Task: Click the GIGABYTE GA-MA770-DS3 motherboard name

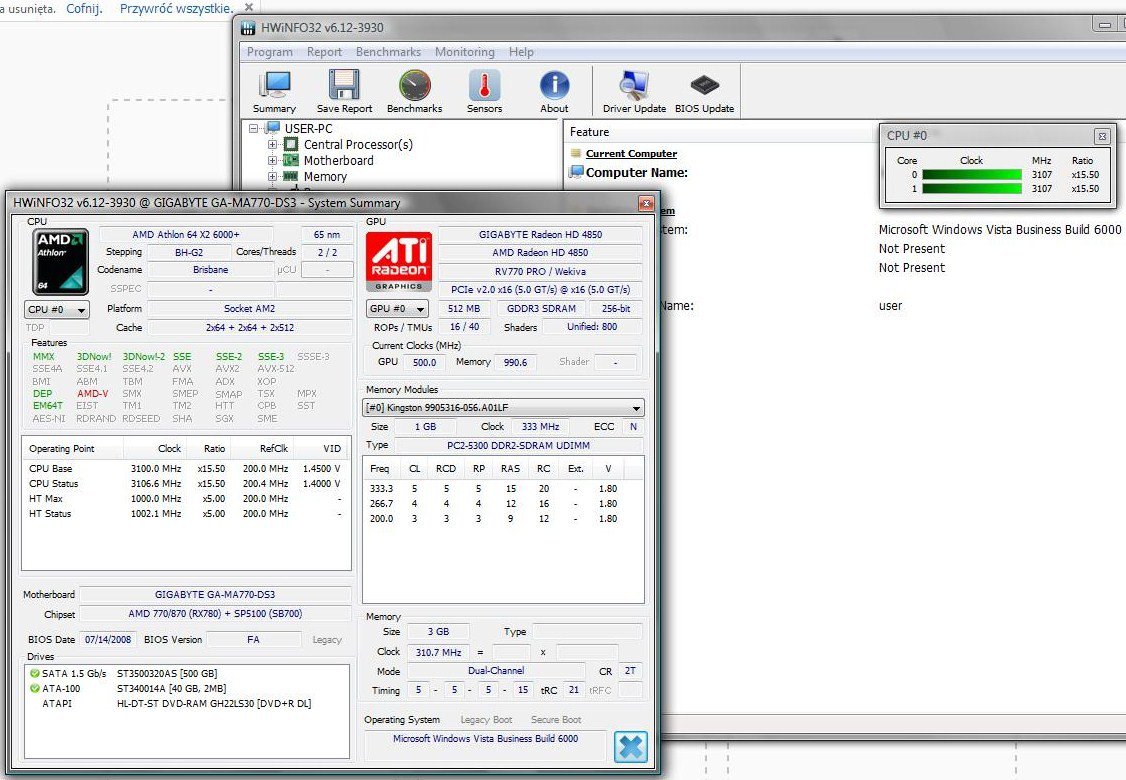Action: pyautogui.click(x=215, y=595)
